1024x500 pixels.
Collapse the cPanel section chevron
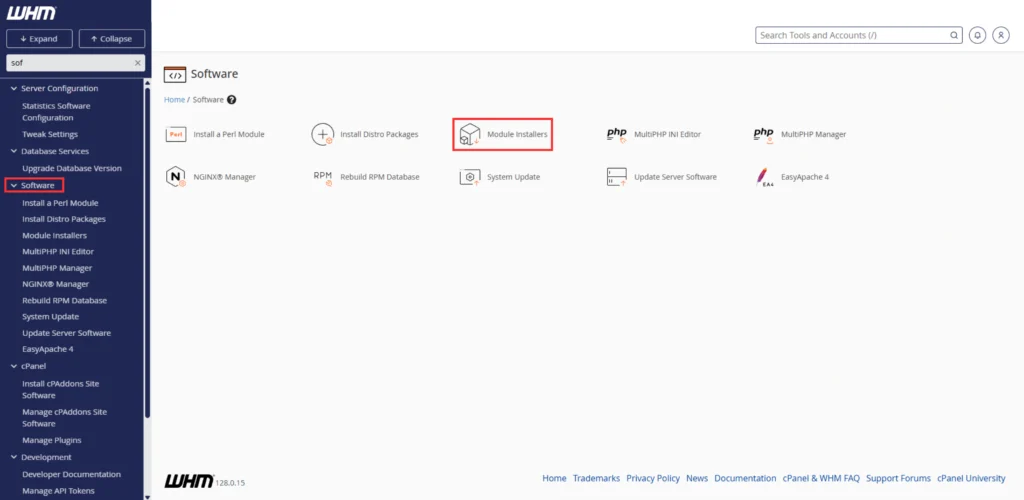click(x=14, y=366)
